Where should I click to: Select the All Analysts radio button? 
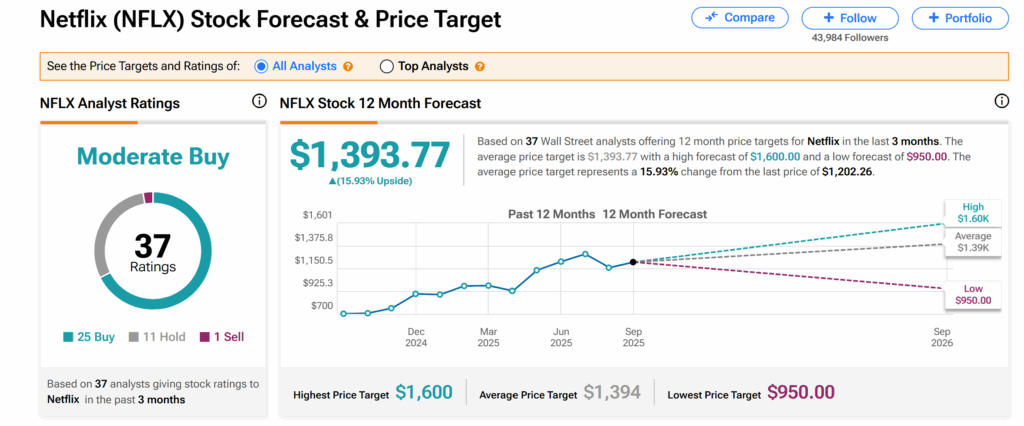(262, 67)
